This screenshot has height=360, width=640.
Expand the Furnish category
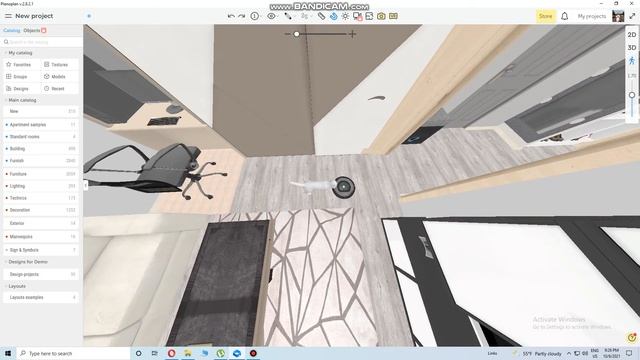42,161
